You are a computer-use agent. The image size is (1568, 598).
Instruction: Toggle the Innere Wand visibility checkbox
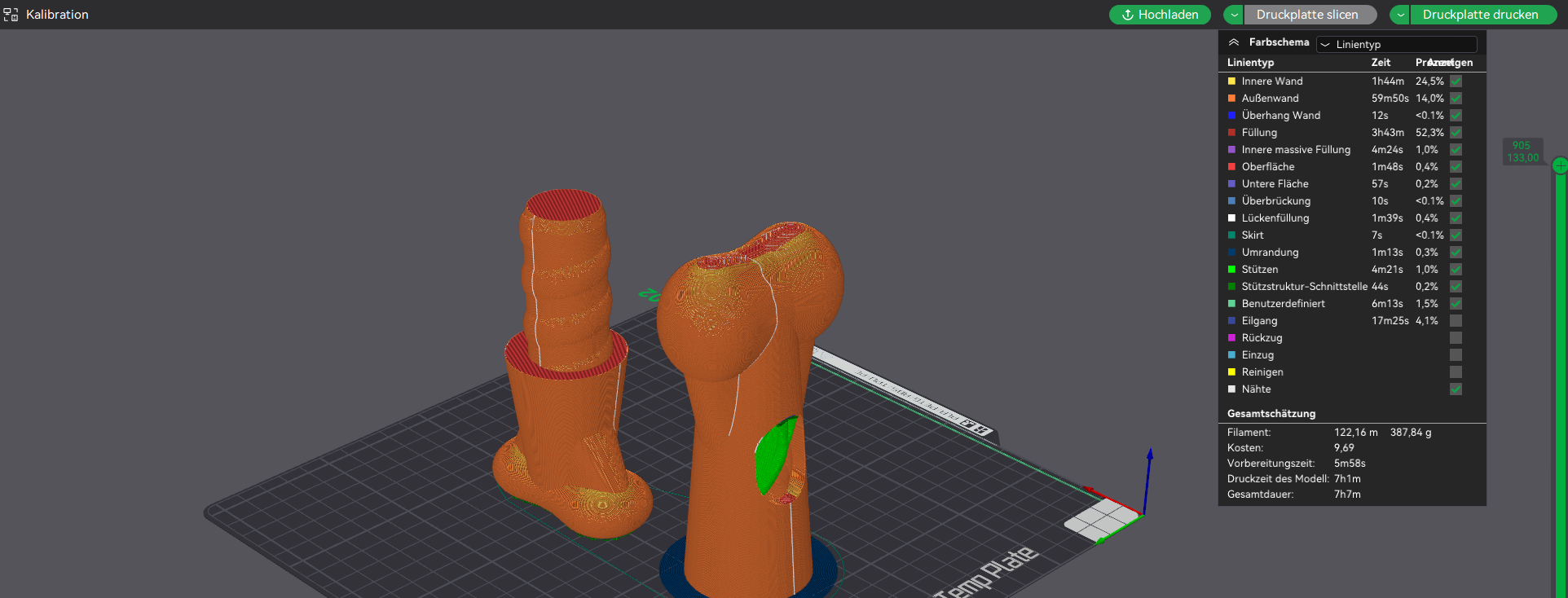point(1456,81)
